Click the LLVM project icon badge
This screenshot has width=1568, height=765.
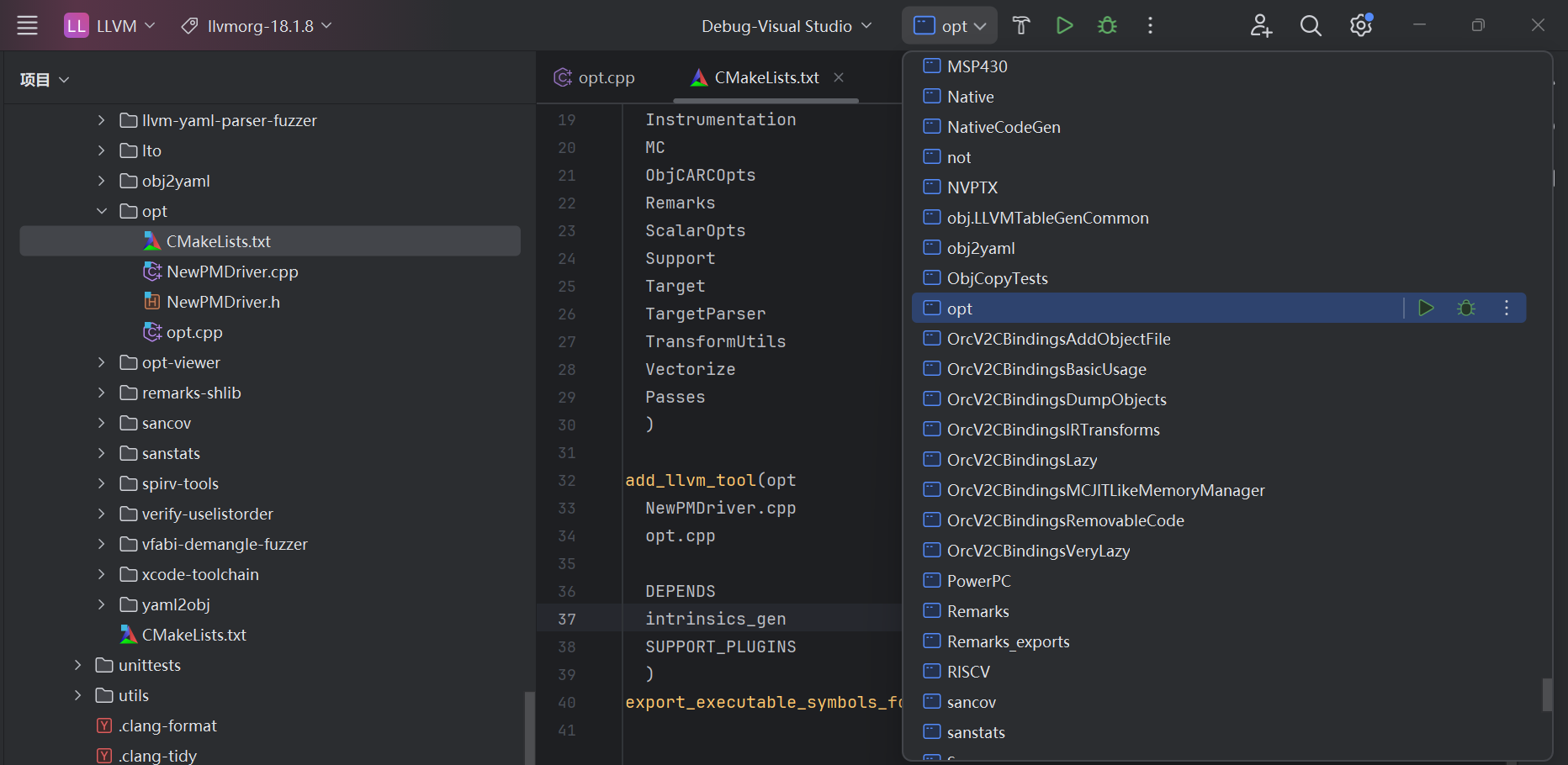[x=76, y=26]
